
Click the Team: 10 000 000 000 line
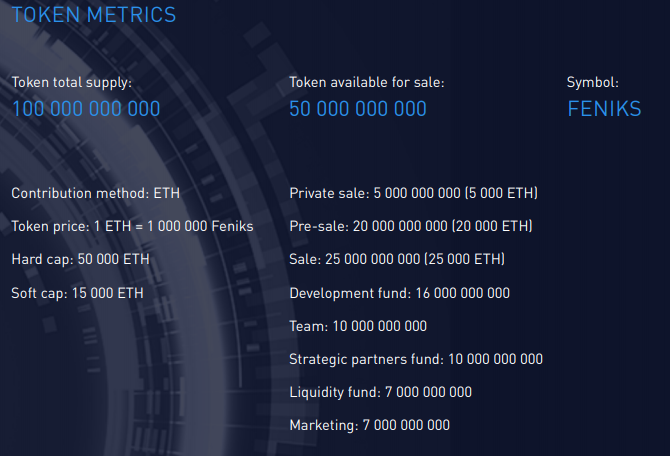click(358, 326)
